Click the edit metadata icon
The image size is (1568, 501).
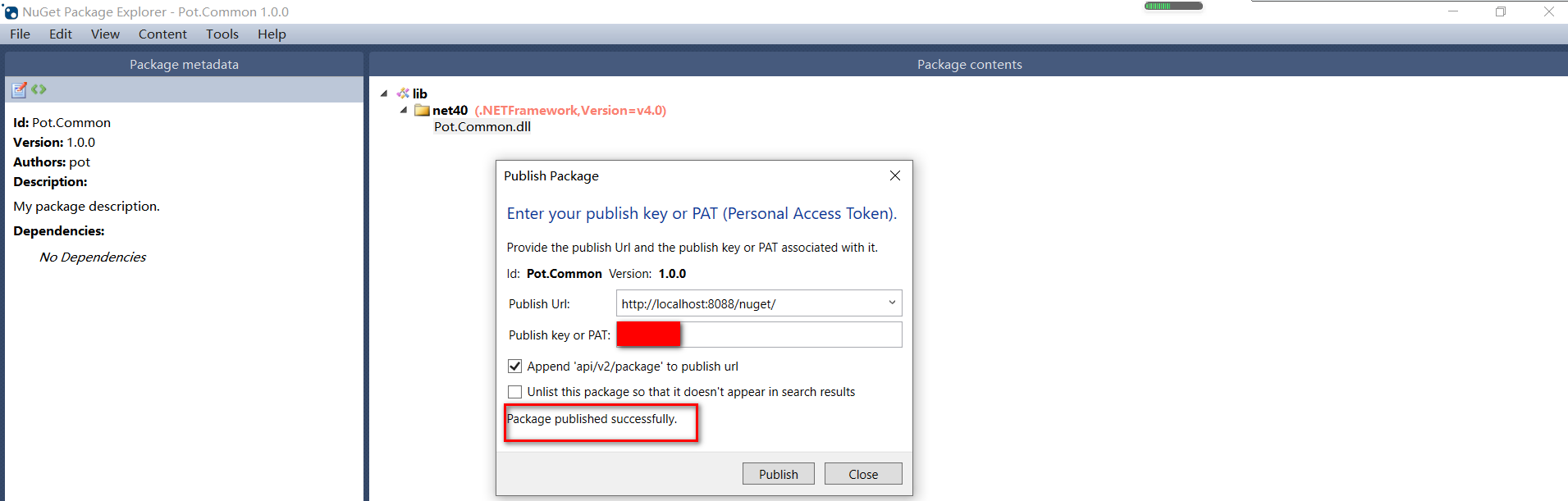pyautogui.click(x=20, y=89)
